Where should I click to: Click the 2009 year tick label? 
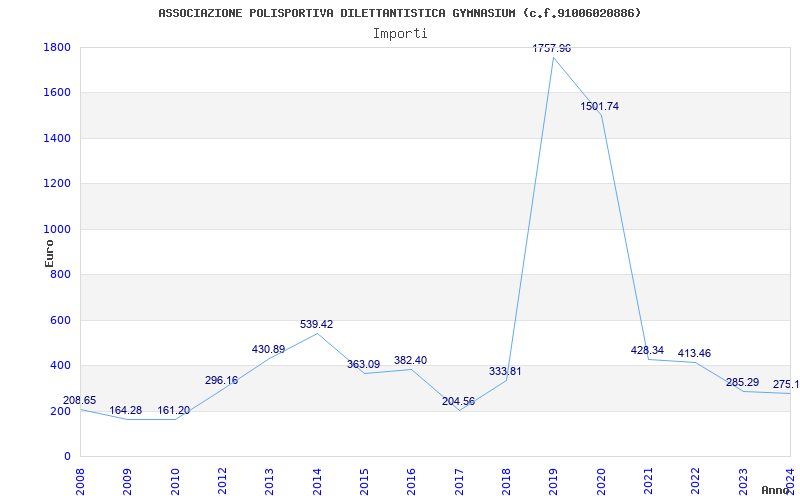128,482
